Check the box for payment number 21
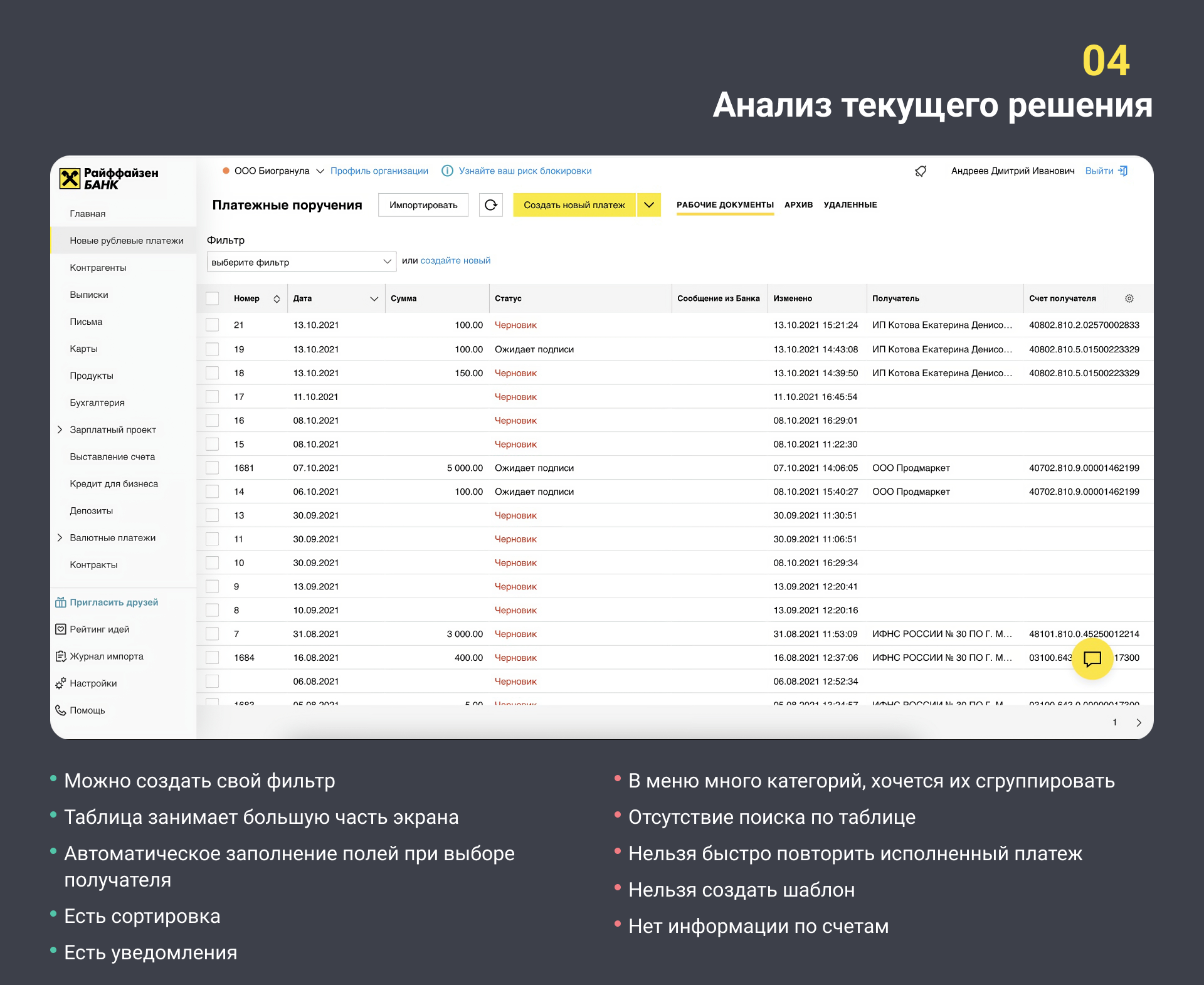This screenshot has height=985, width=1204. coord(213,325)
